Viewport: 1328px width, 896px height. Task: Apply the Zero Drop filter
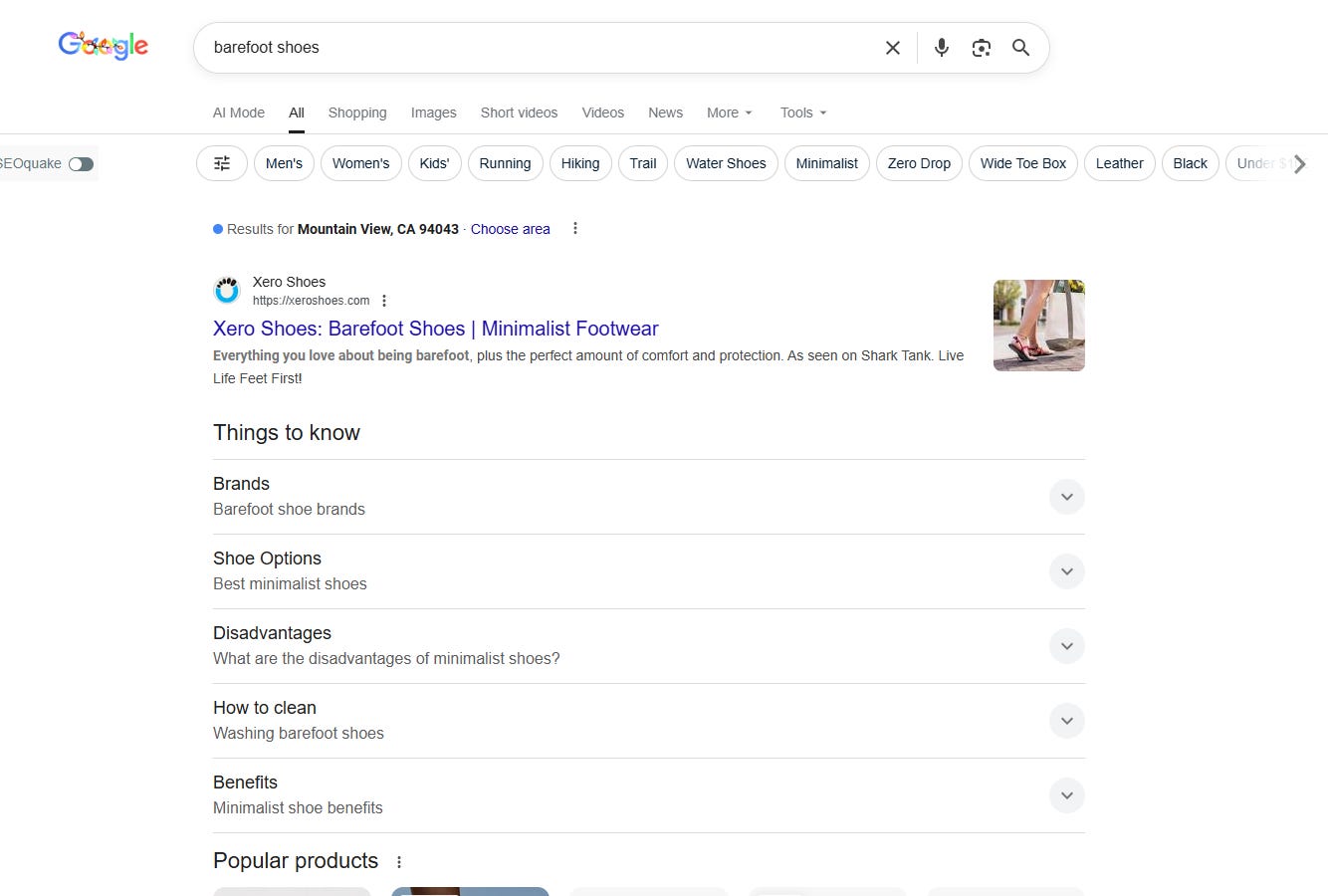[x=919, y=163]
